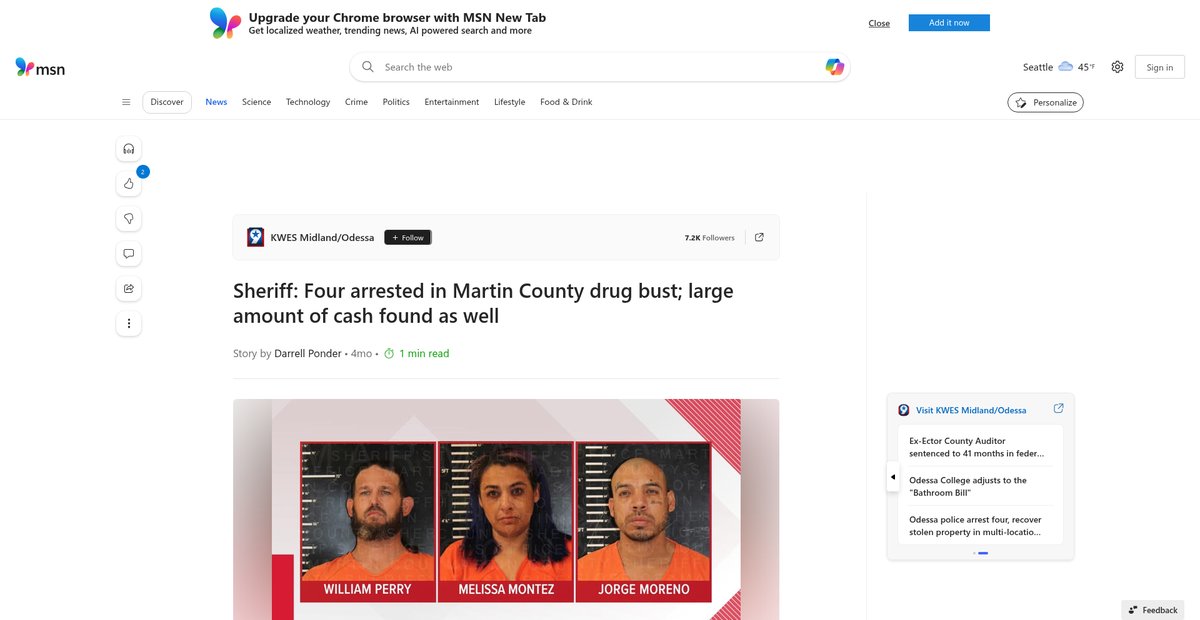1200x620 pixels.
Task: Click KWES logo in sidebar card
Action: pyautogui.click(x=904, y=410)
